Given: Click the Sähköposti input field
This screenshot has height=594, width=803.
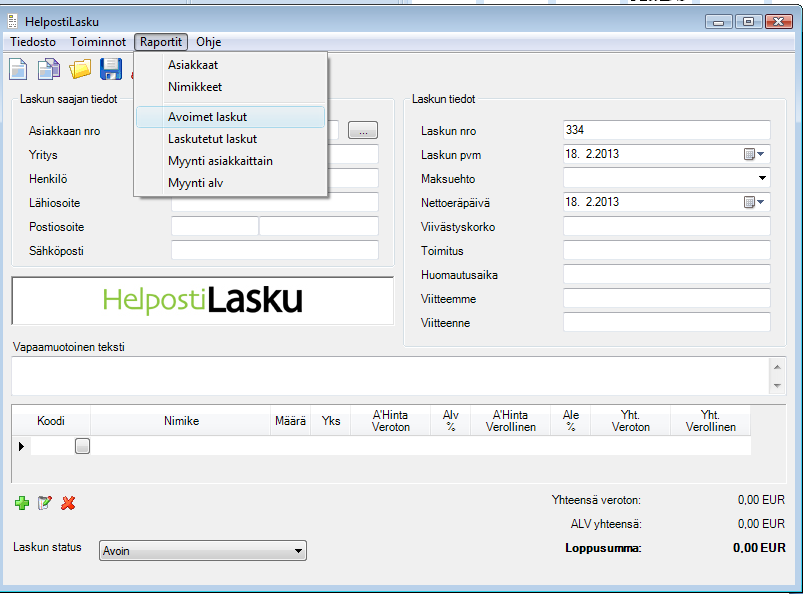Looking at the screenshot, I should pyautogui.click(x=275, y=250).
